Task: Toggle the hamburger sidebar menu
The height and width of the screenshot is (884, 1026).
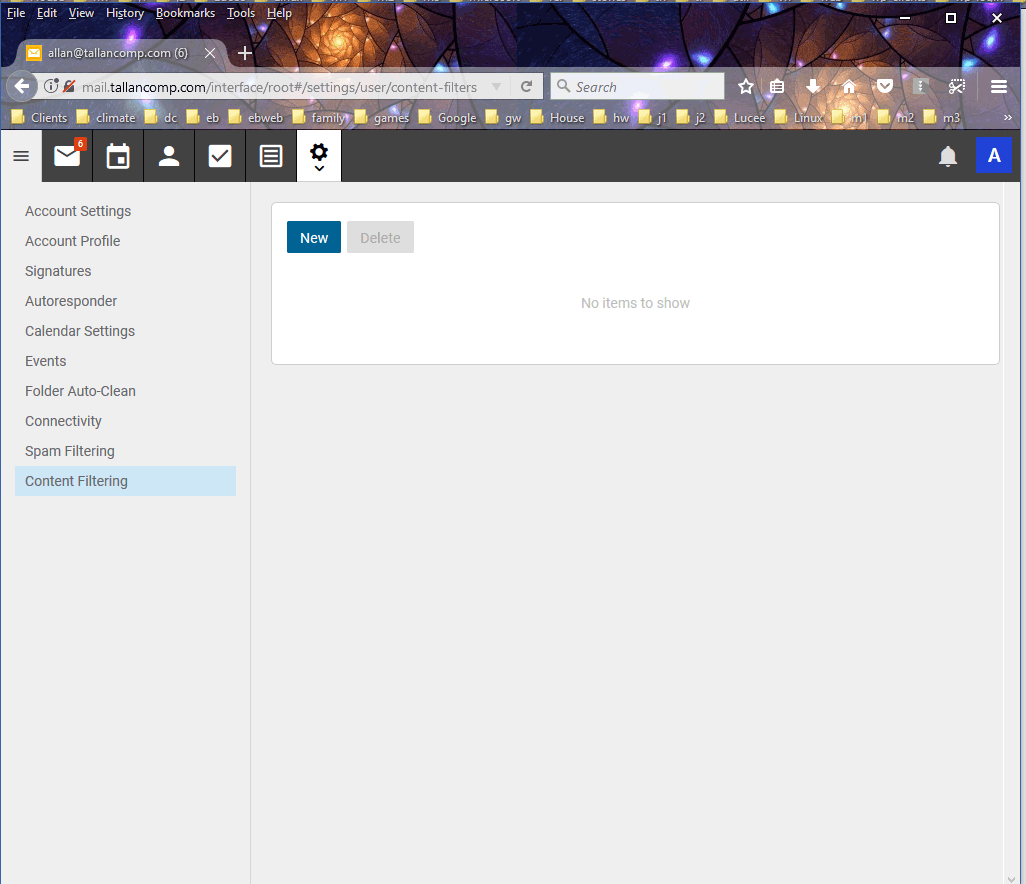Action: (x=21, y=156)
